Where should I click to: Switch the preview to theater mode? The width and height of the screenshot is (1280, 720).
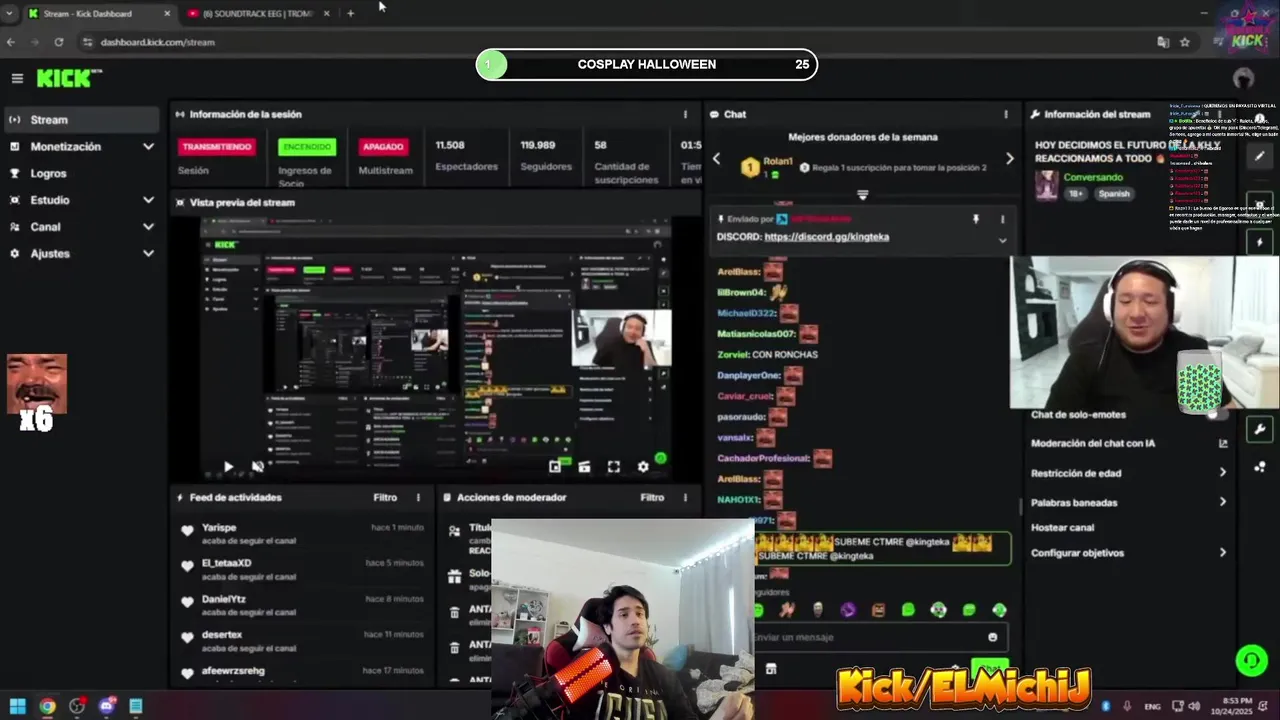point(584,466)
